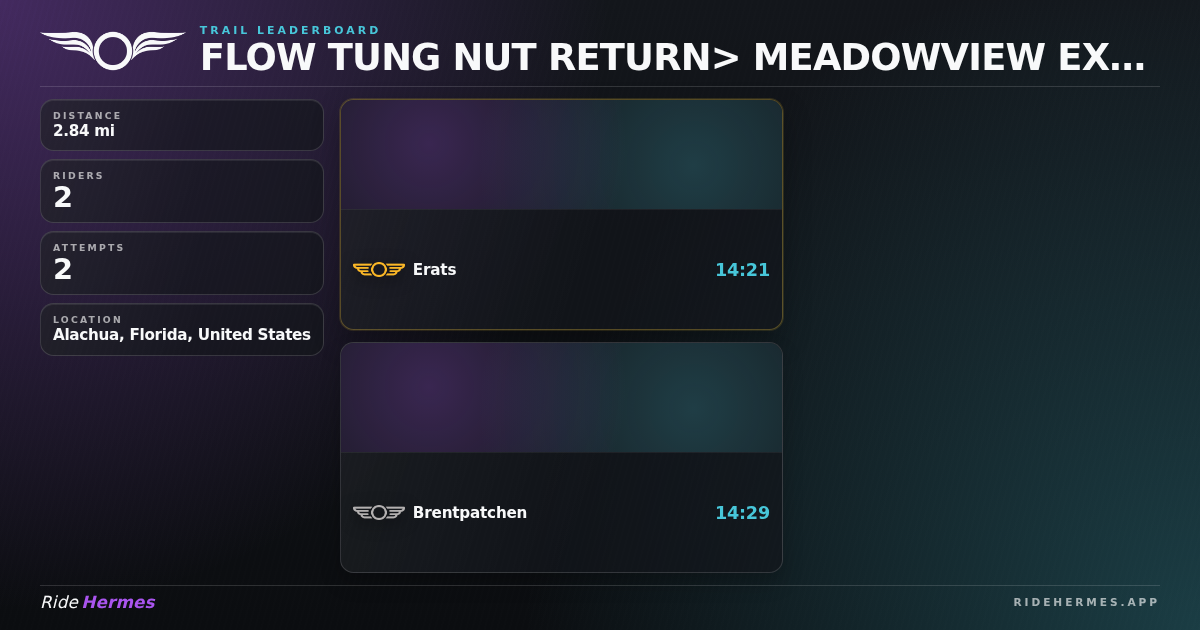1200x630 pixels.
Task: View the Brentpatchen rider name
Action: click(469, 512)
